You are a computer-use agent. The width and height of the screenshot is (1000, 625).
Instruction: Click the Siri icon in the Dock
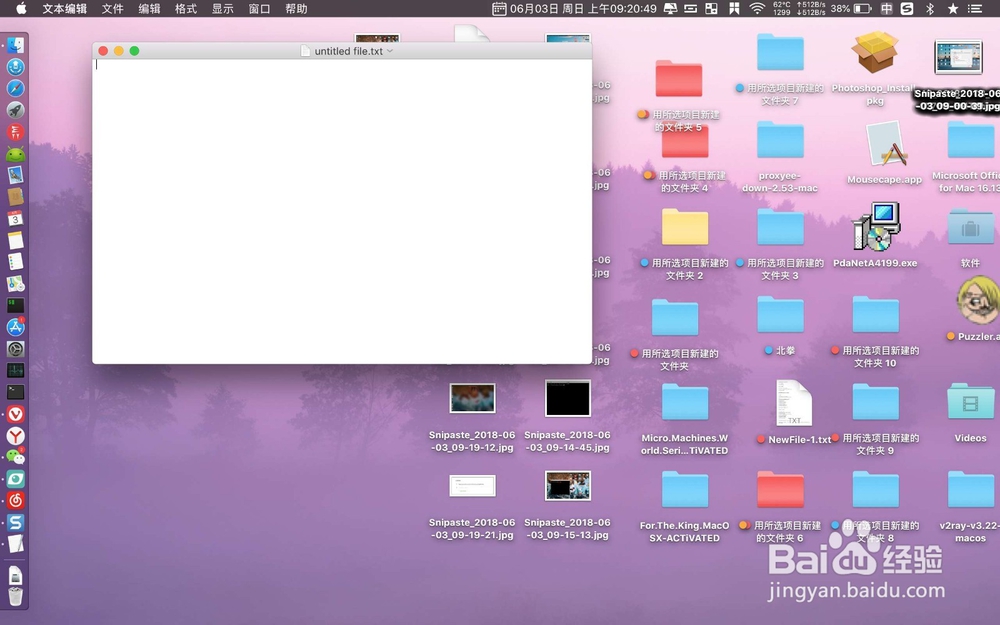coord(14,66)
